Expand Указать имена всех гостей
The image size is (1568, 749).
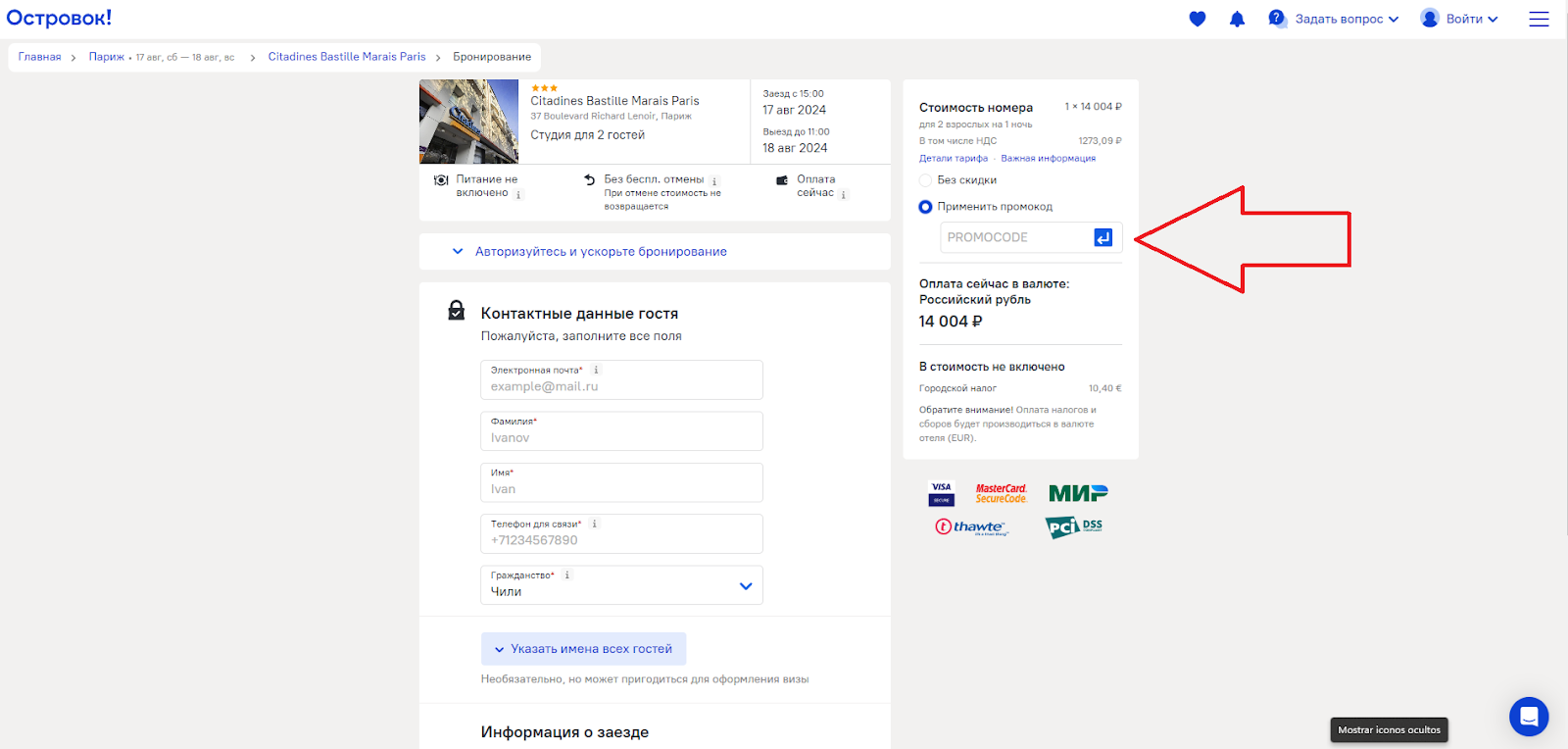pos(583,649)
